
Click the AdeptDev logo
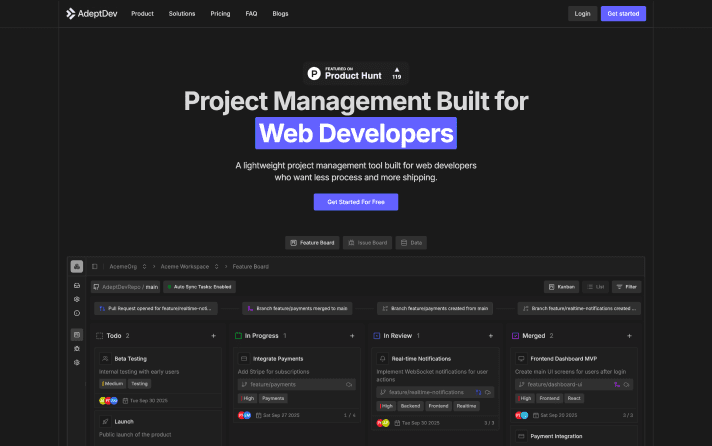pyautogui.click(x=91, y=14)
